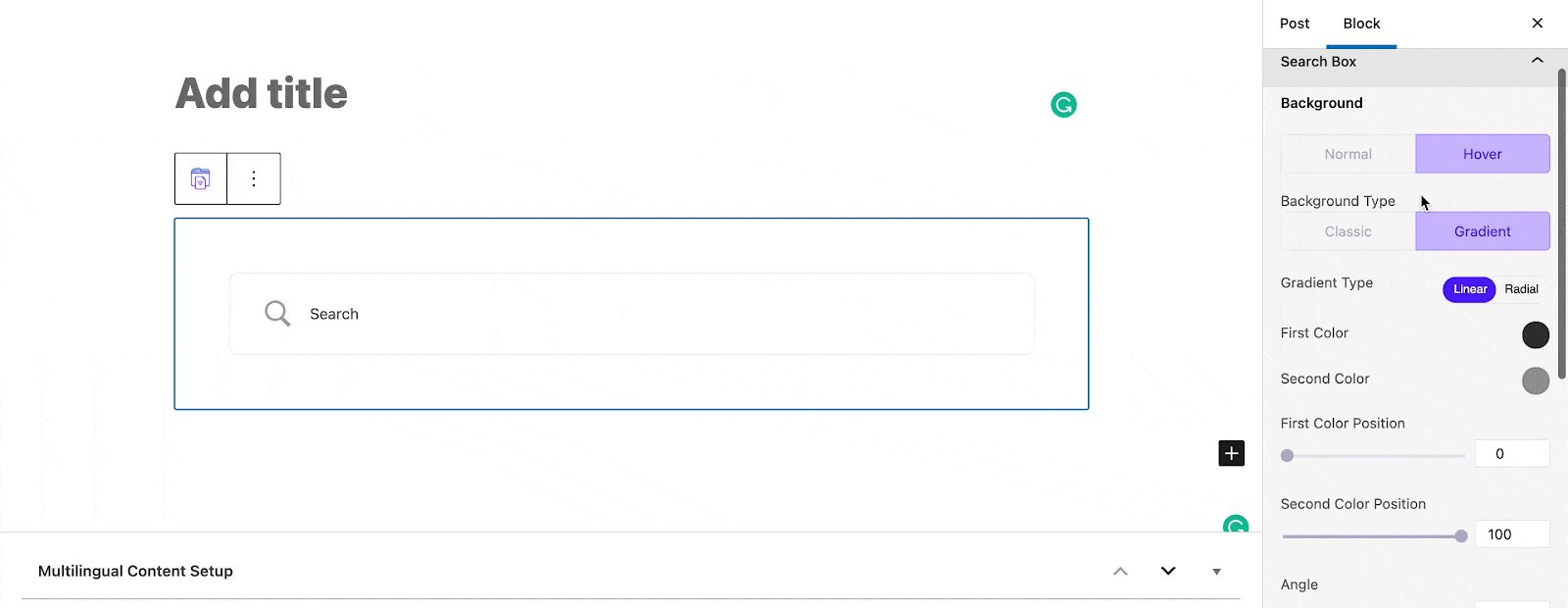
Task: Click the Second Color Position value field
Action: [1511, 533]
